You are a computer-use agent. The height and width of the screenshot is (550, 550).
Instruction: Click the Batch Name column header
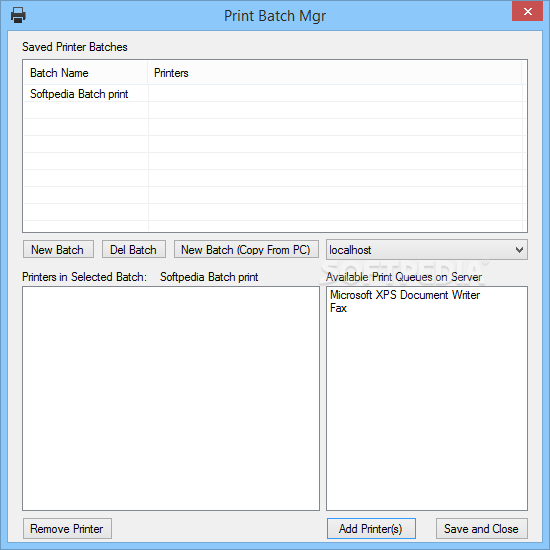85,73
